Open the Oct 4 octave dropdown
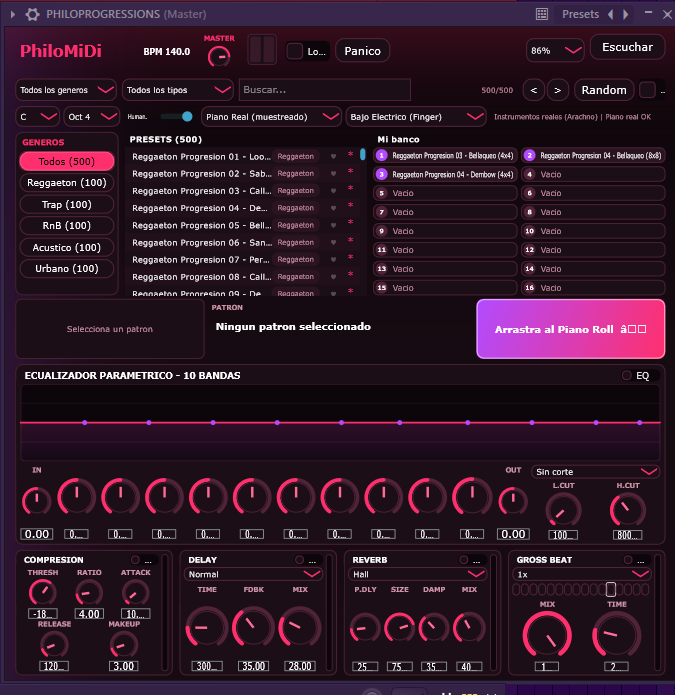Screen dimensions: 675x695 click(x=92, y=117)
